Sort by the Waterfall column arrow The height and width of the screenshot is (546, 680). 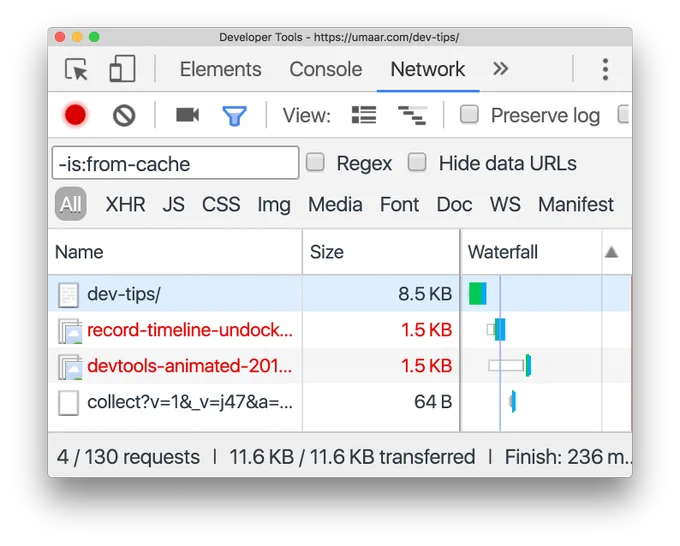pos(611,252)
